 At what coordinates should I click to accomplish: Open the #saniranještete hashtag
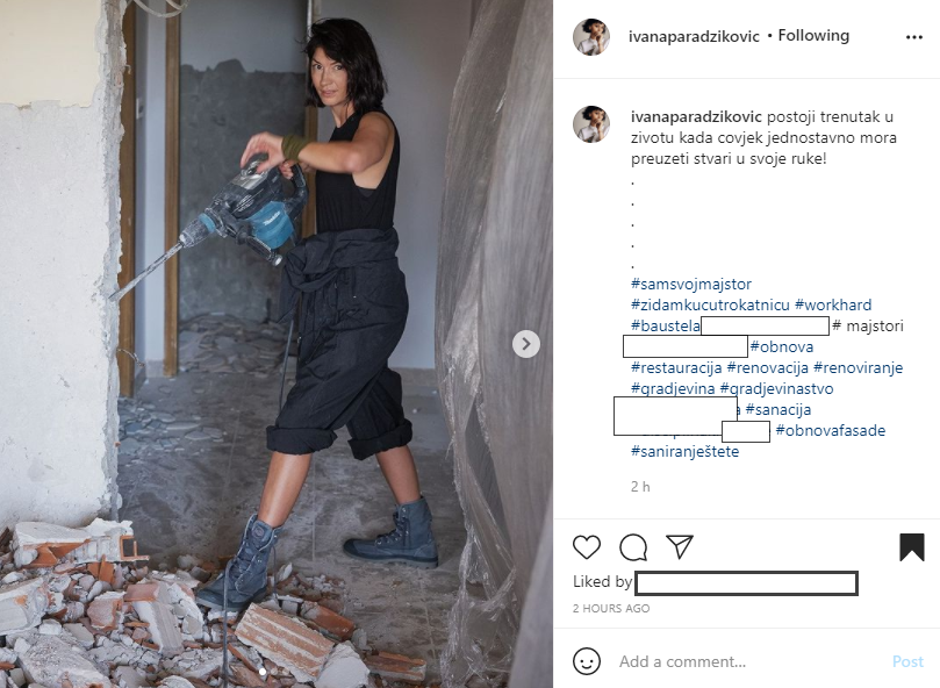point(685,451)
